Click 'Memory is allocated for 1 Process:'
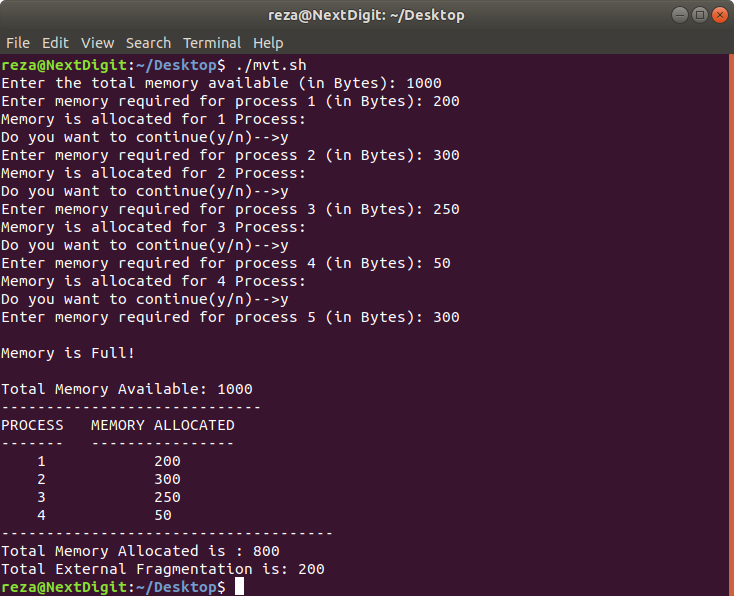 pyautogui.click(x=153, y=119)
